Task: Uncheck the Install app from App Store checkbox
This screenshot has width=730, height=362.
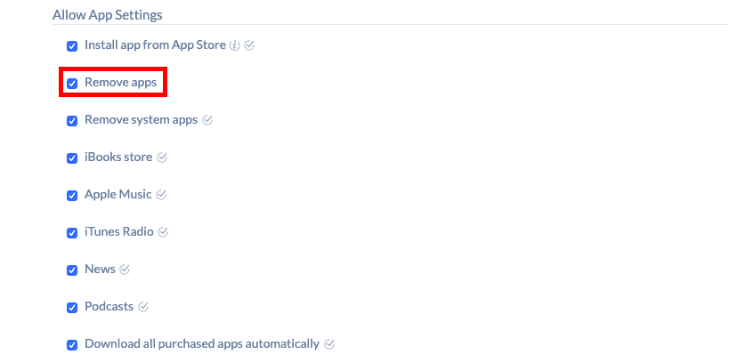Action: [x=72, y=46]
